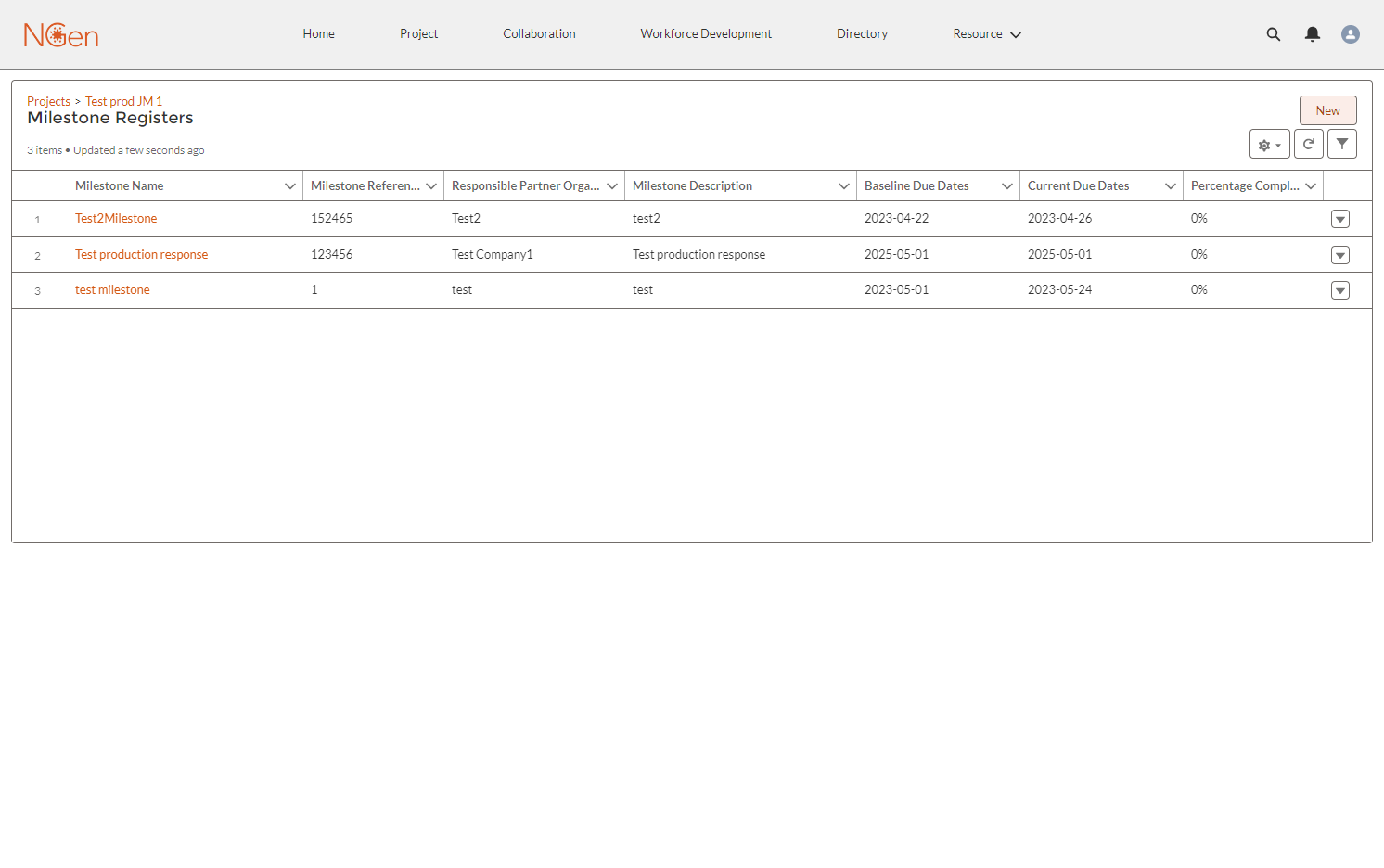Show filters with the funnel icon
Viewport: 1384px width, 868px height.
(1342, 144)
